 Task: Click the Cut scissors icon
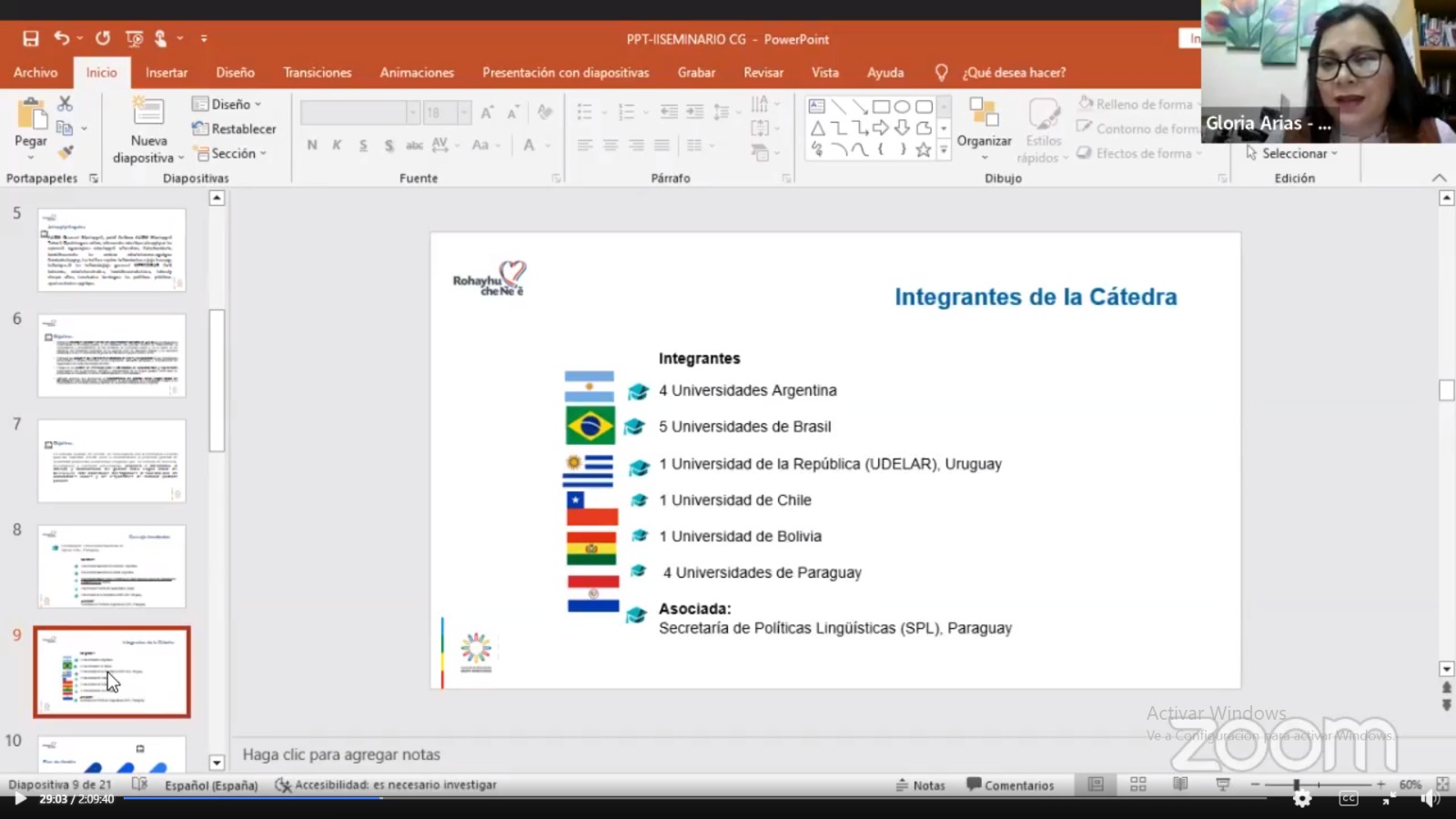66,104
